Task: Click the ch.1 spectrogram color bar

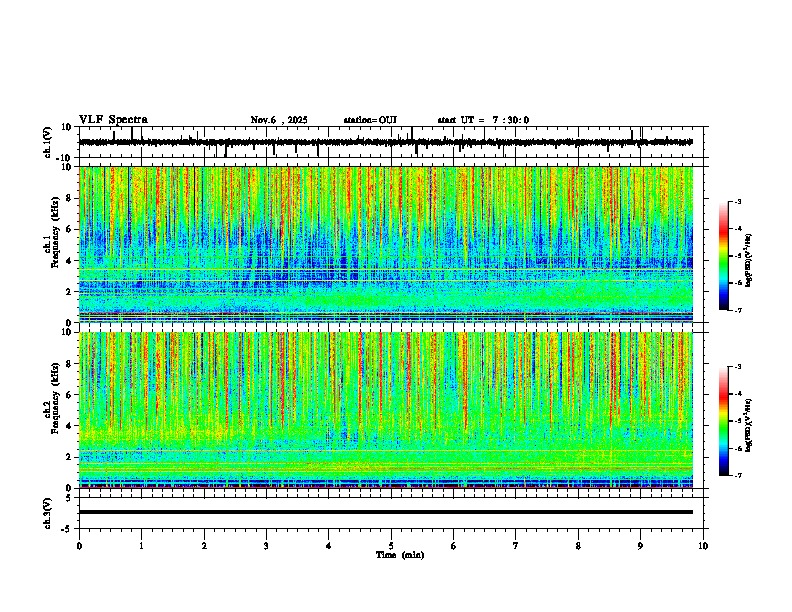Action: 723,256
